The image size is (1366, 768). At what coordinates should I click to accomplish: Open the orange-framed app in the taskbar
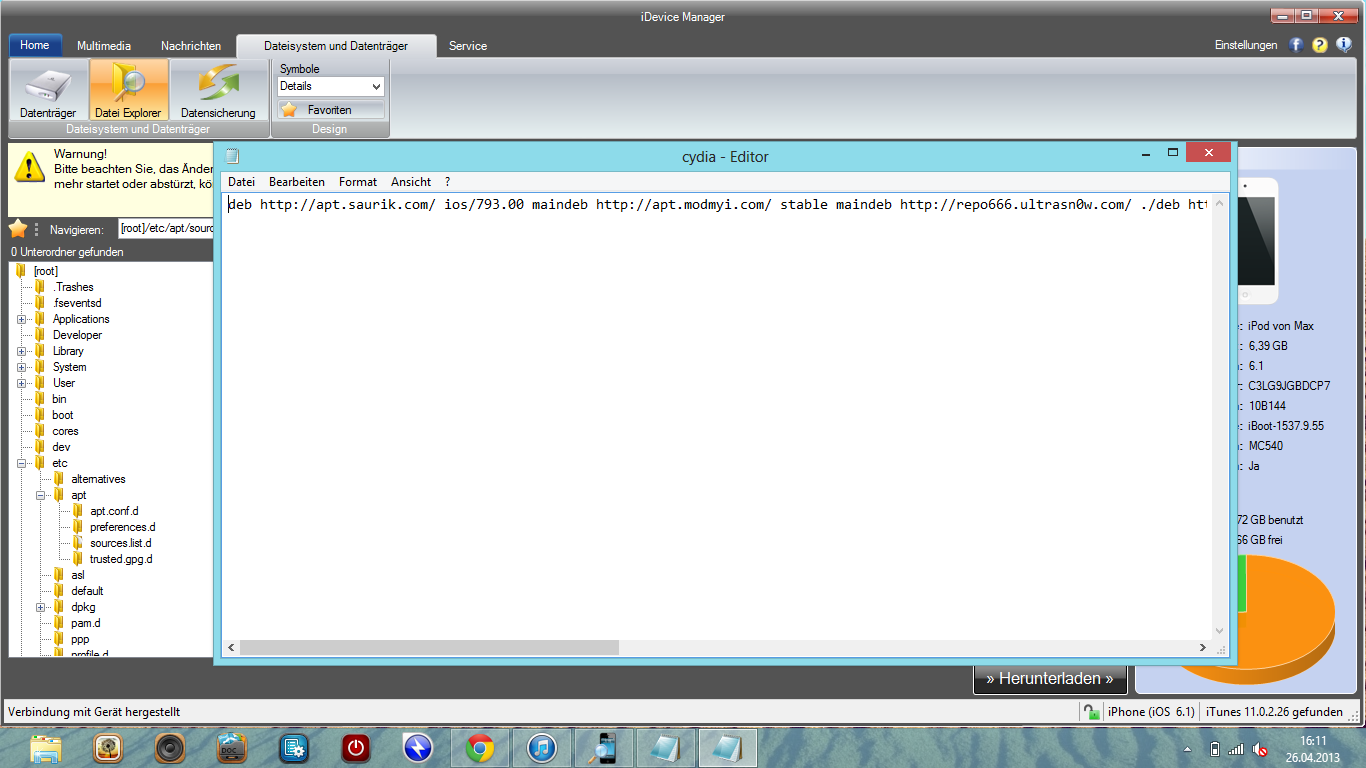click(107, 748)
